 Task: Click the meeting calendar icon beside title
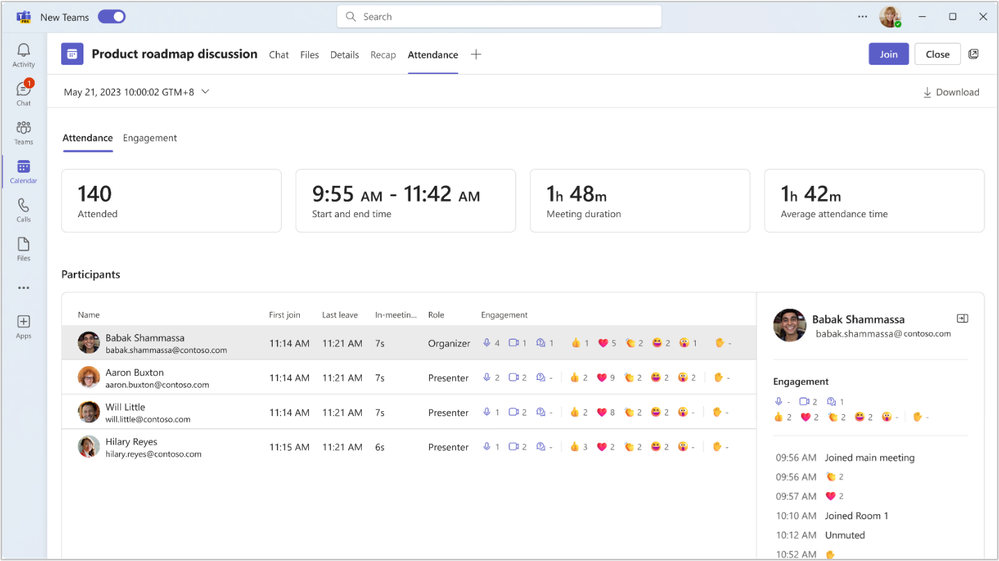coord(72,54)
